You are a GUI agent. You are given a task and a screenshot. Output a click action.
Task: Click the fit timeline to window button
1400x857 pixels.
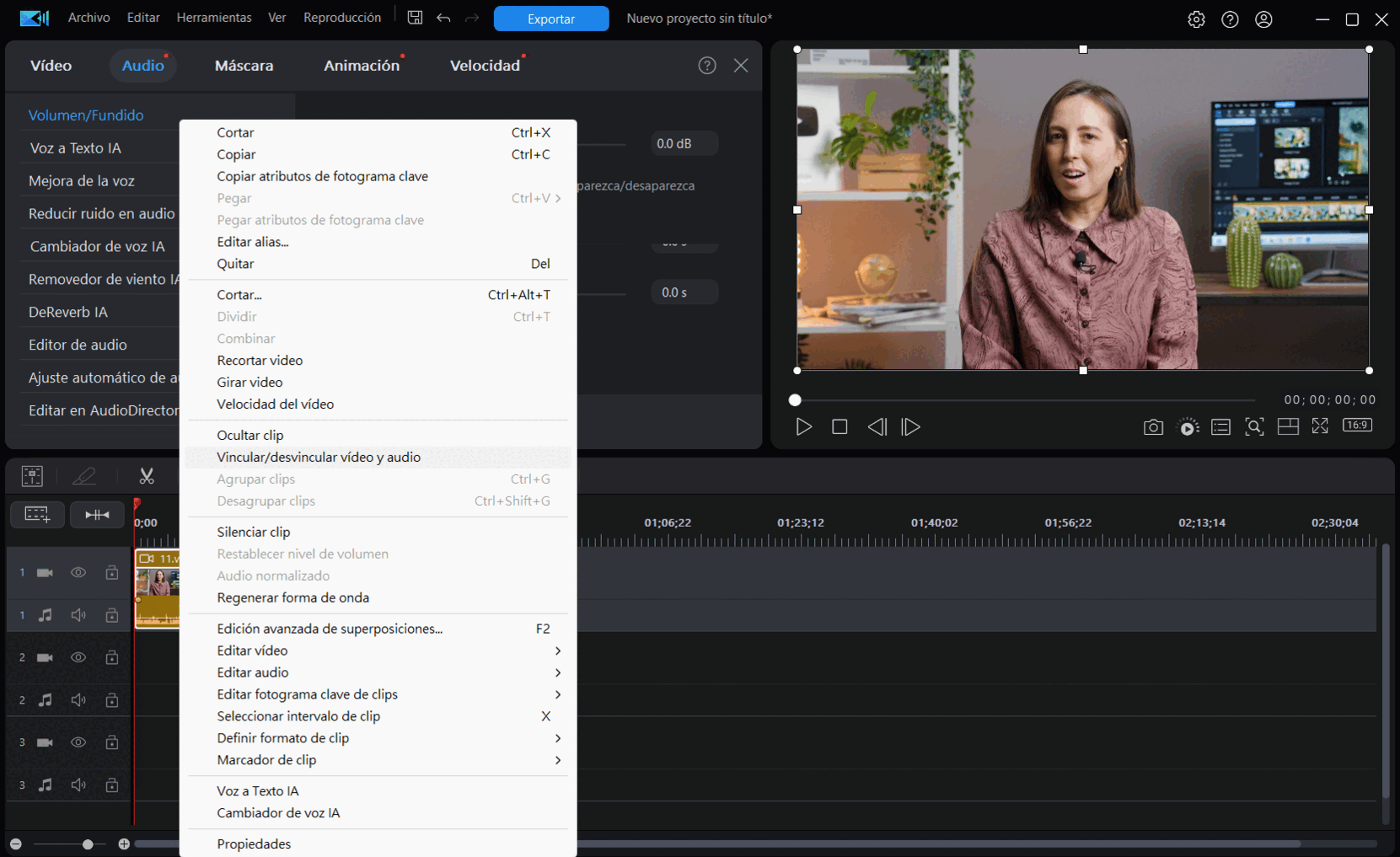[97, 514]
